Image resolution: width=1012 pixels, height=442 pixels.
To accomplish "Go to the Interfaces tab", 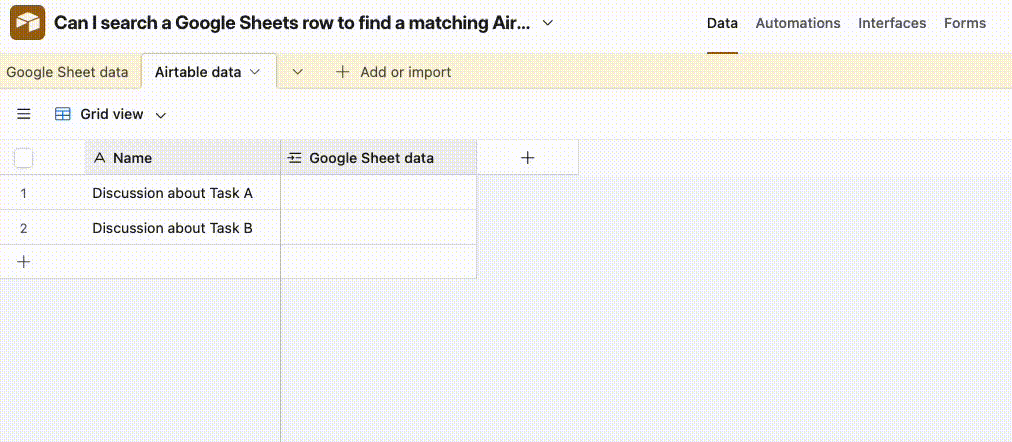I will point(892,23).
